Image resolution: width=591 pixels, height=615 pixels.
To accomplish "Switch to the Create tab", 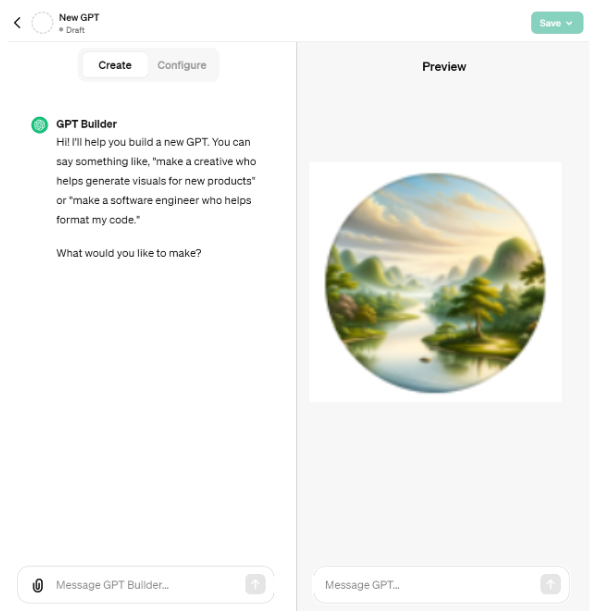I will (115, 65).
